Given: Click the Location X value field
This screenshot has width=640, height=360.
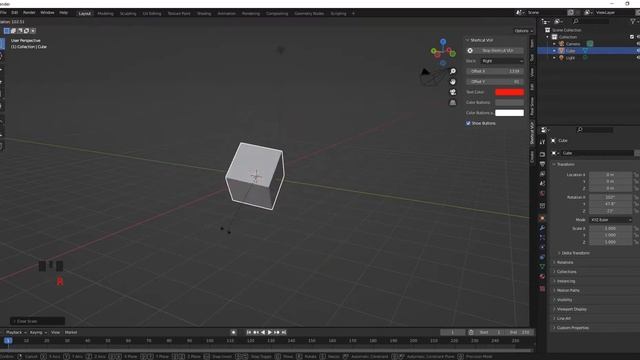Looking at the screenshot, I should click(x=611, y=175).
